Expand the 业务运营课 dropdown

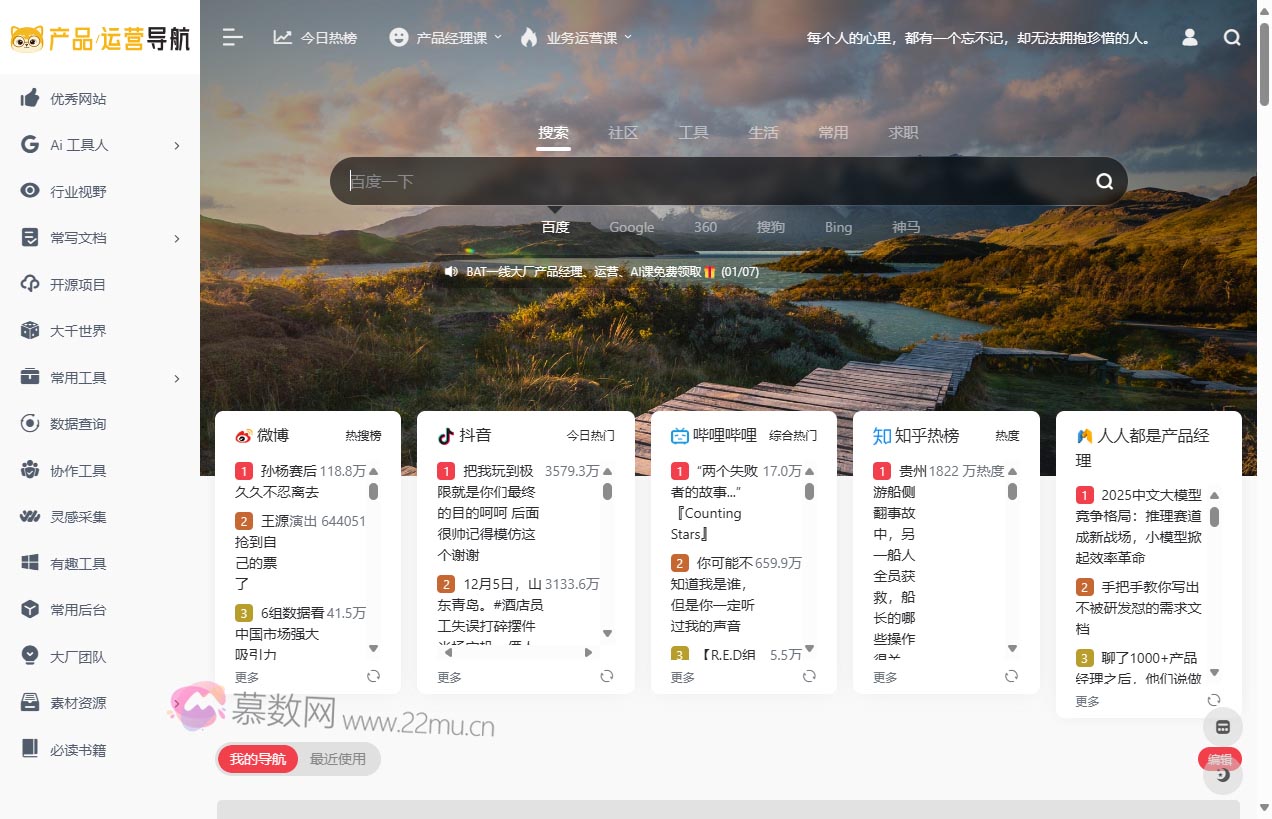point(586,37)
